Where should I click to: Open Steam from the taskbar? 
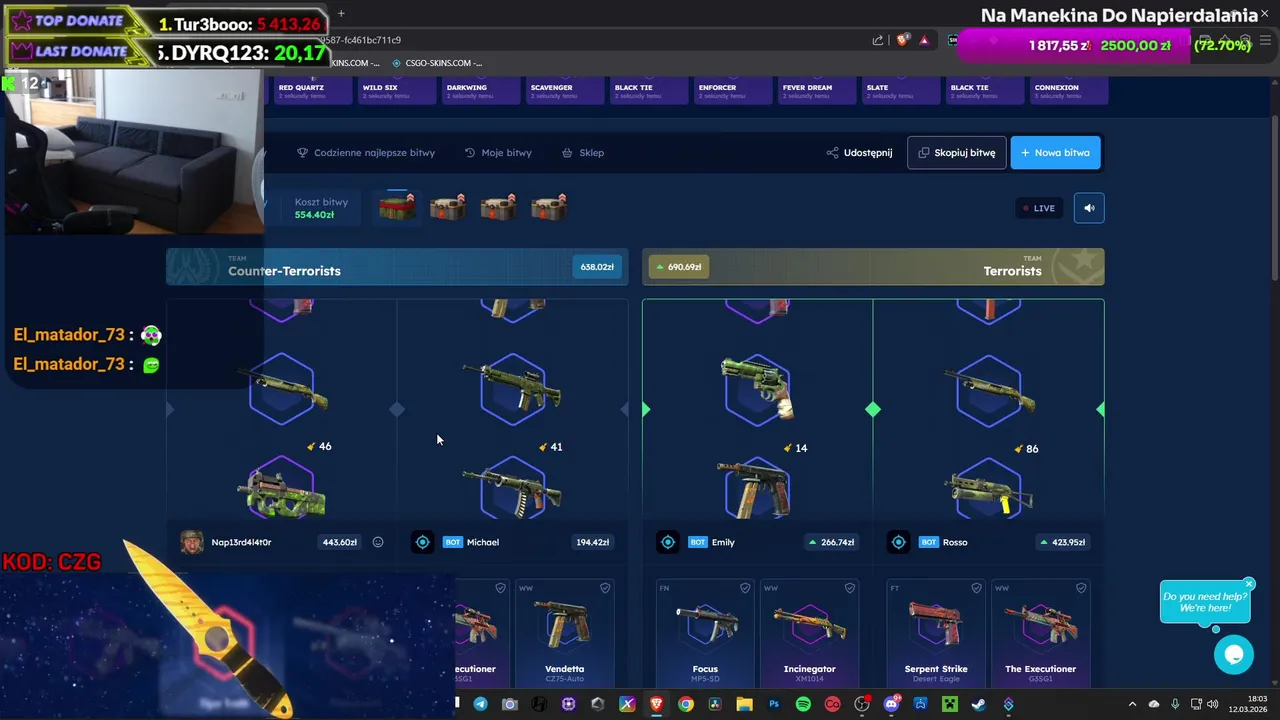[x=978, y=704]
